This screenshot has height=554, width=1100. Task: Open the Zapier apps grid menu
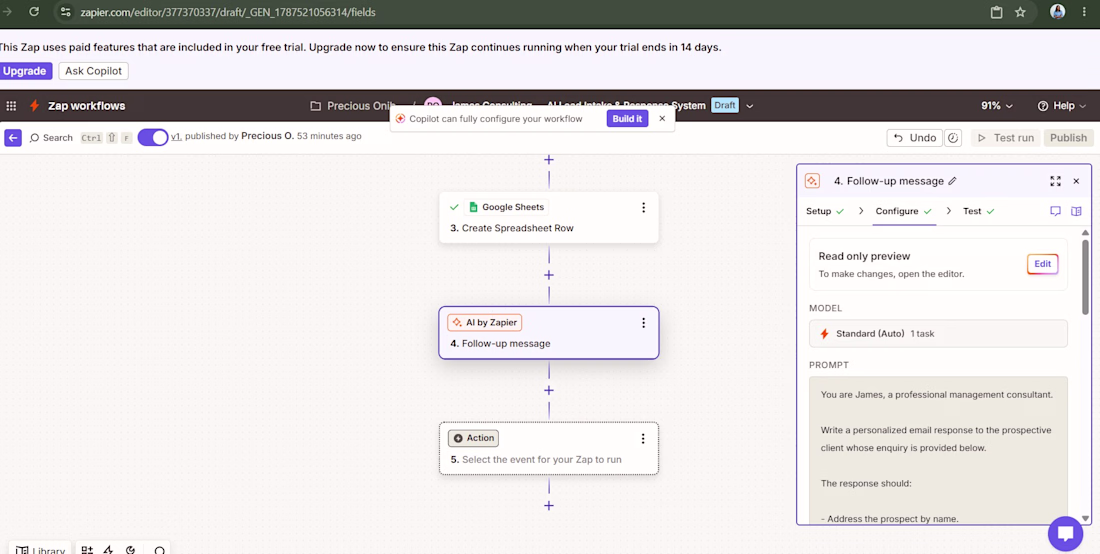coord(11,106)
